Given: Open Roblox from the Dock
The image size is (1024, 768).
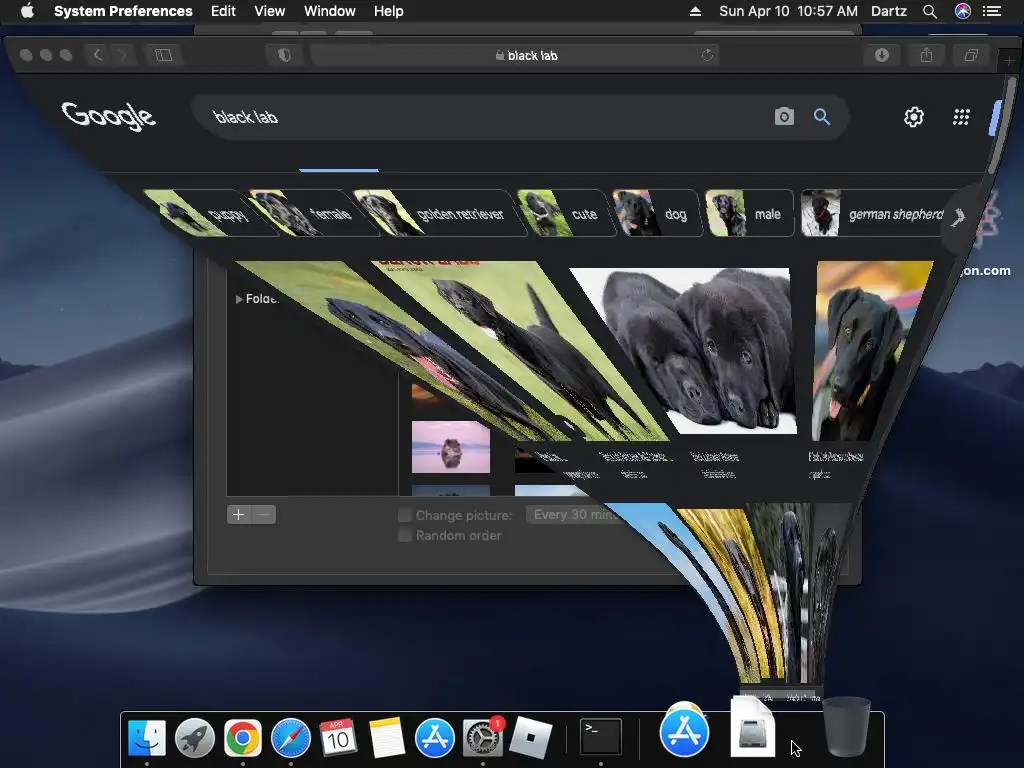Looking at the screenshot, I should click(530, 738).
